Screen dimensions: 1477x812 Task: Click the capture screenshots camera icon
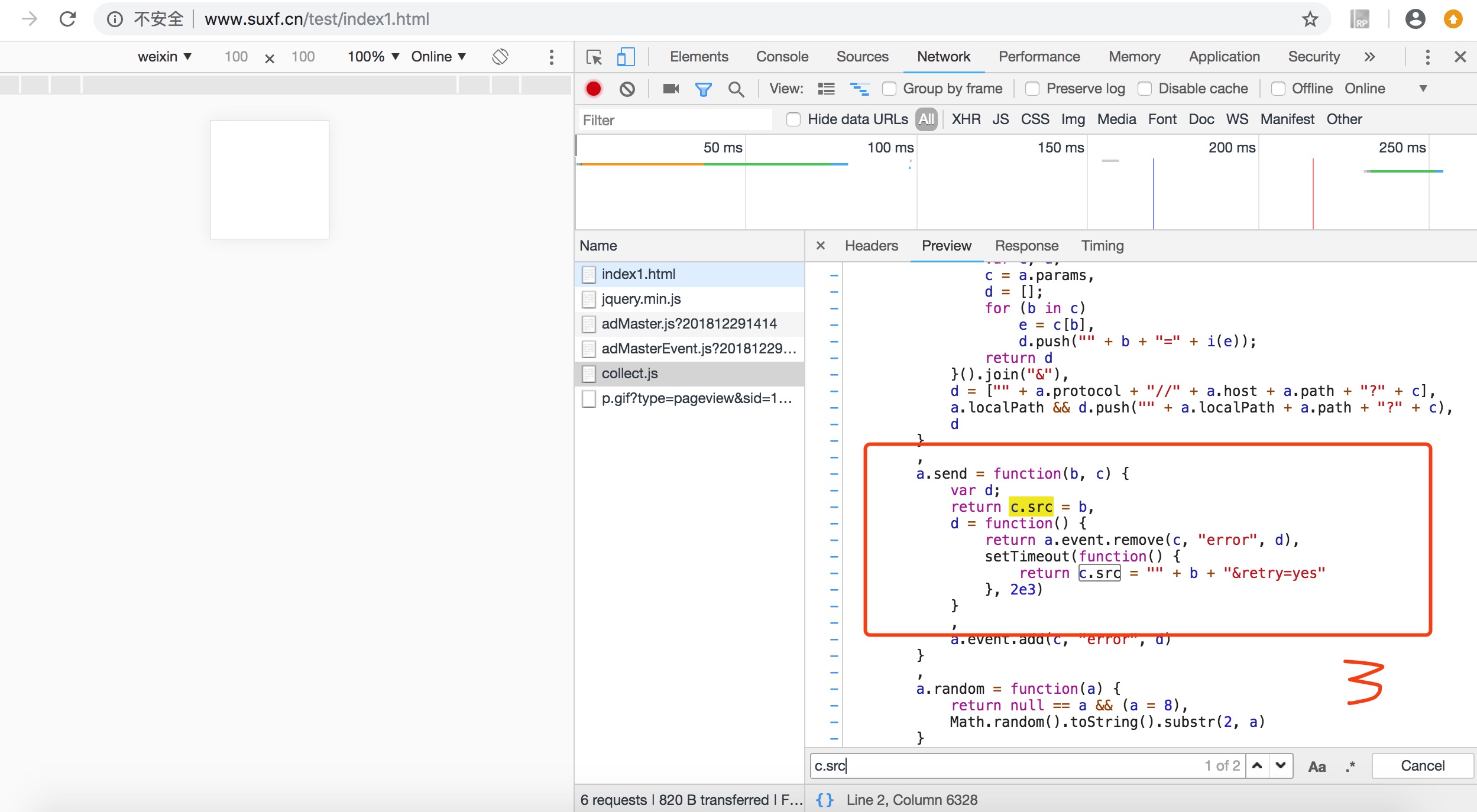671,89
